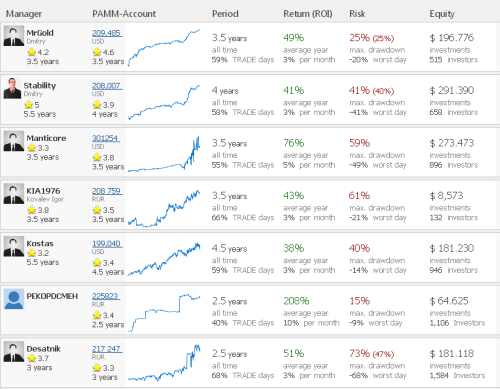Viewport: 500px width, 389px height.
Task: View MrGold account performance chart
Action: (164, 47)
